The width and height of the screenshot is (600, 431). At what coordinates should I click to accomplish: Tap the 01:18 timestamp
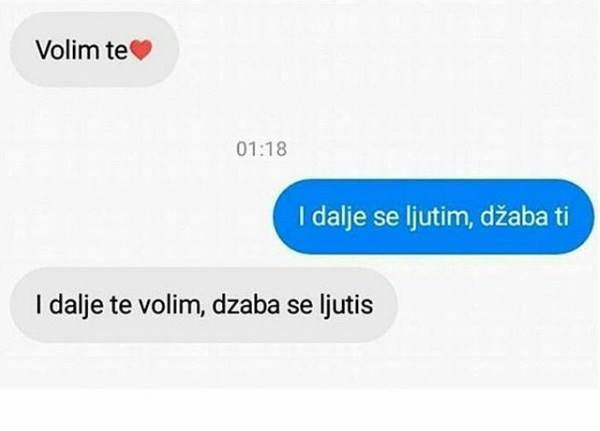pos(261,149)
